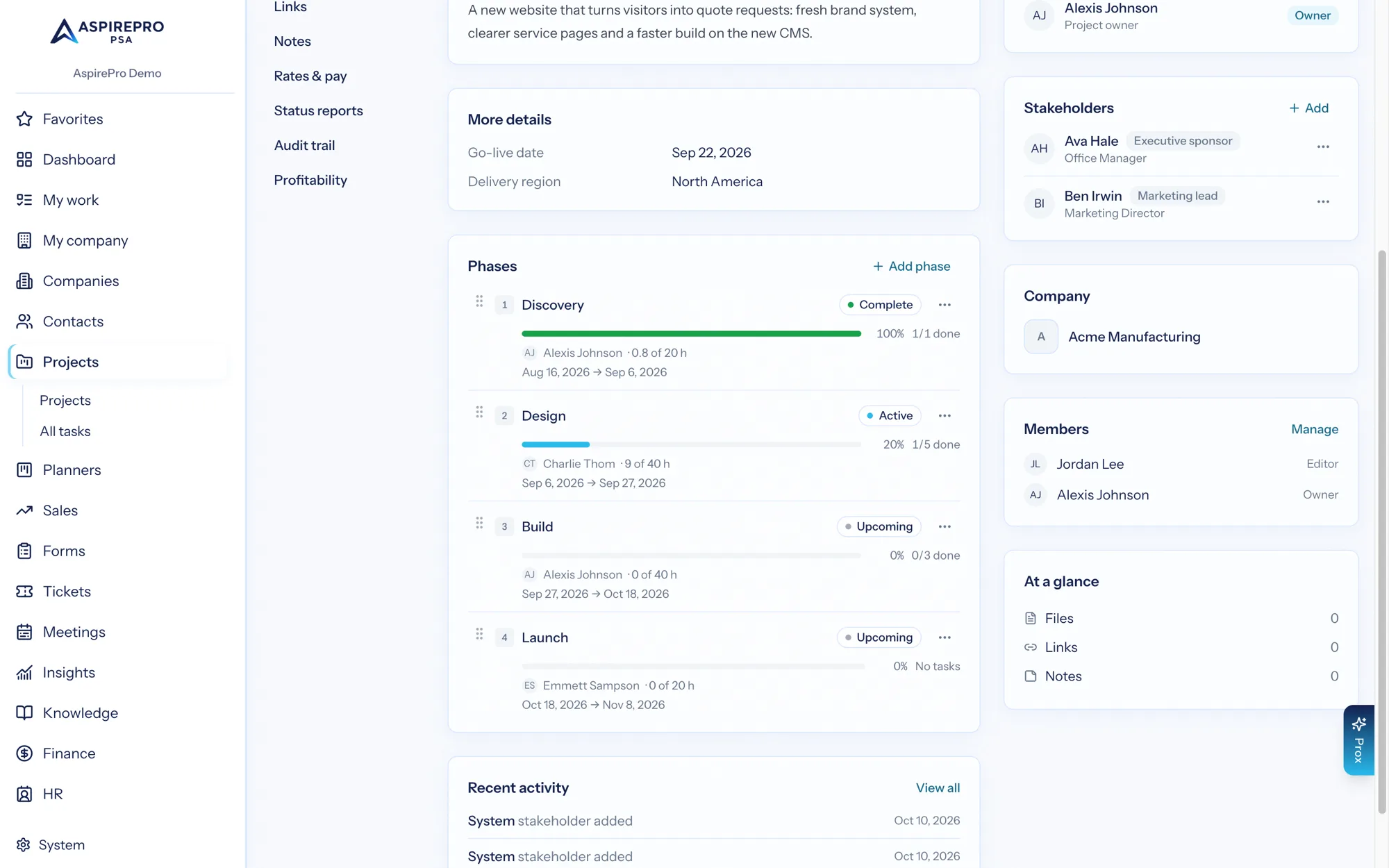
Task: Click the My work checklist icon
Action: point(24,200)
